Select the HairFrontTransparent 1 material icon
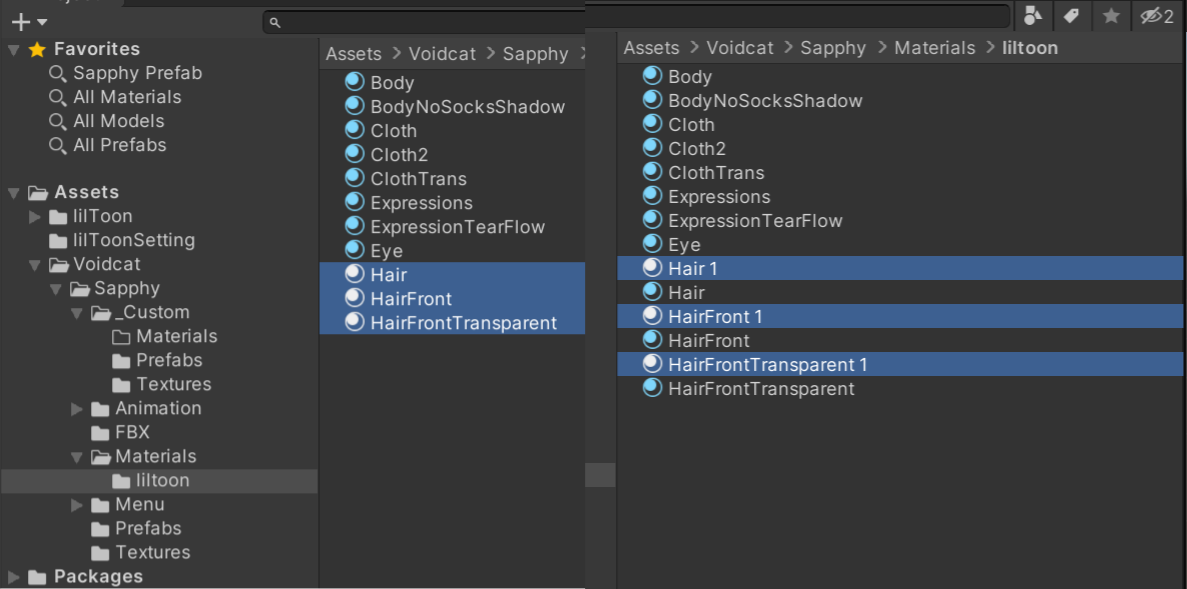The height and width of the screenshot is (589, 1187). [652, 364]
